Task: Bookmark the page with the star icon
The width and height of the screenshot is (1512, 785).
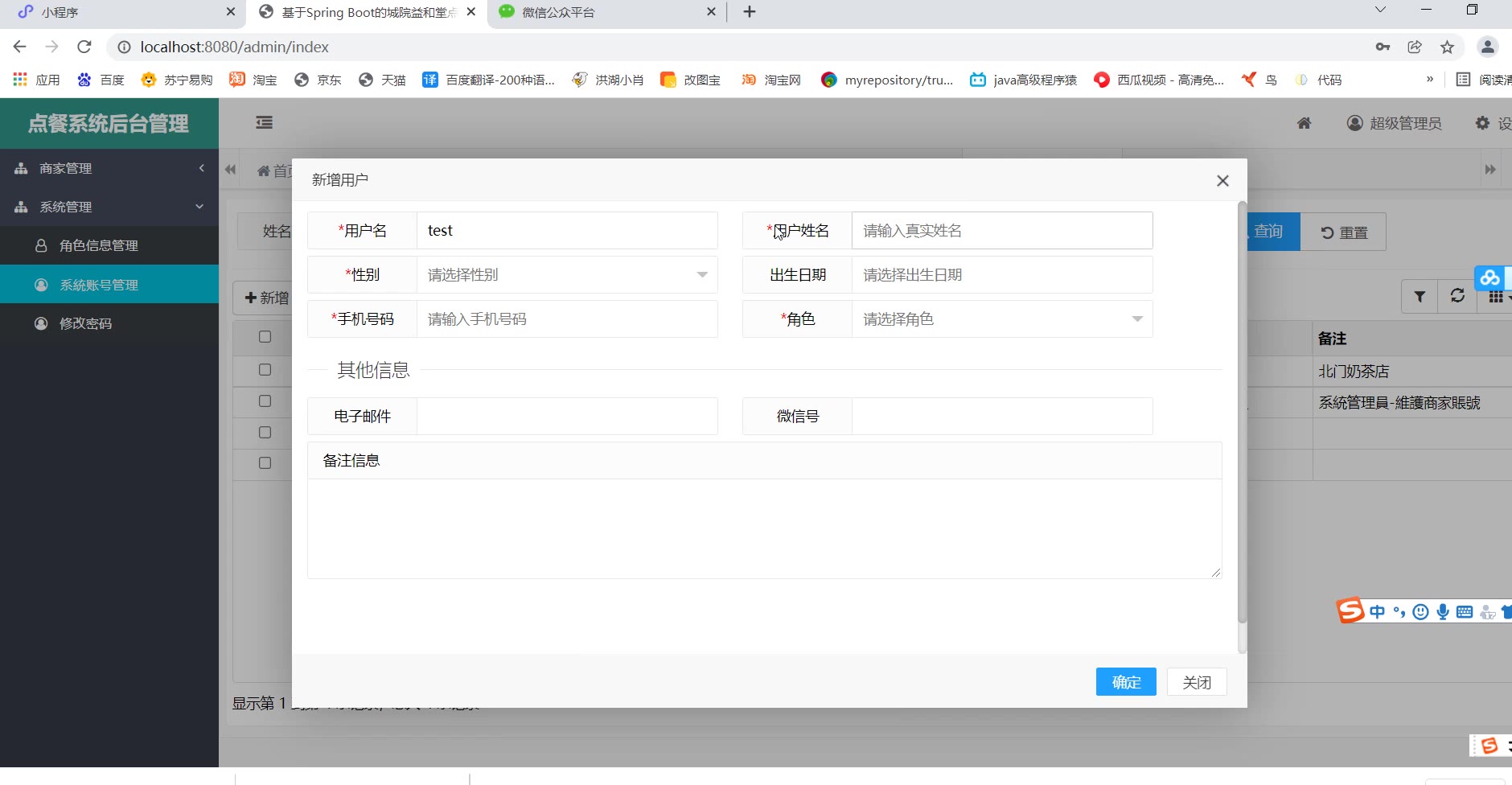Action: pos(1447,47)
